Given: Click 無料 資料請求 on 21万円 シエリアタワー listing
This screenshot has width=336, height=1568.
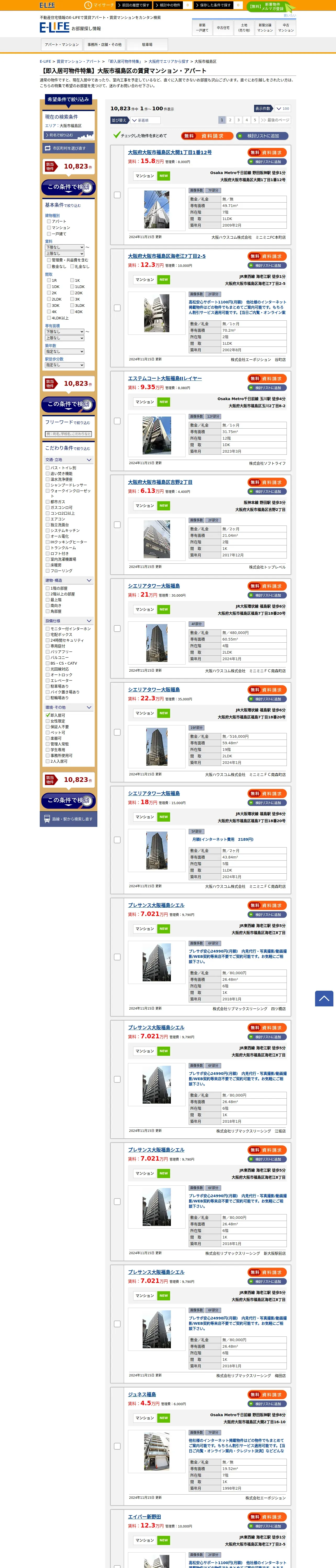Looking at the screenshot, I should (x=267, y=586).
